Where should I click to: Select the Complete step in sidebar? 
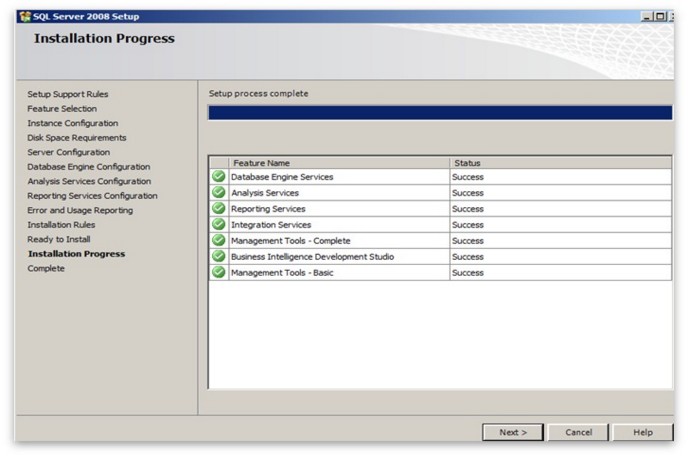46,268
